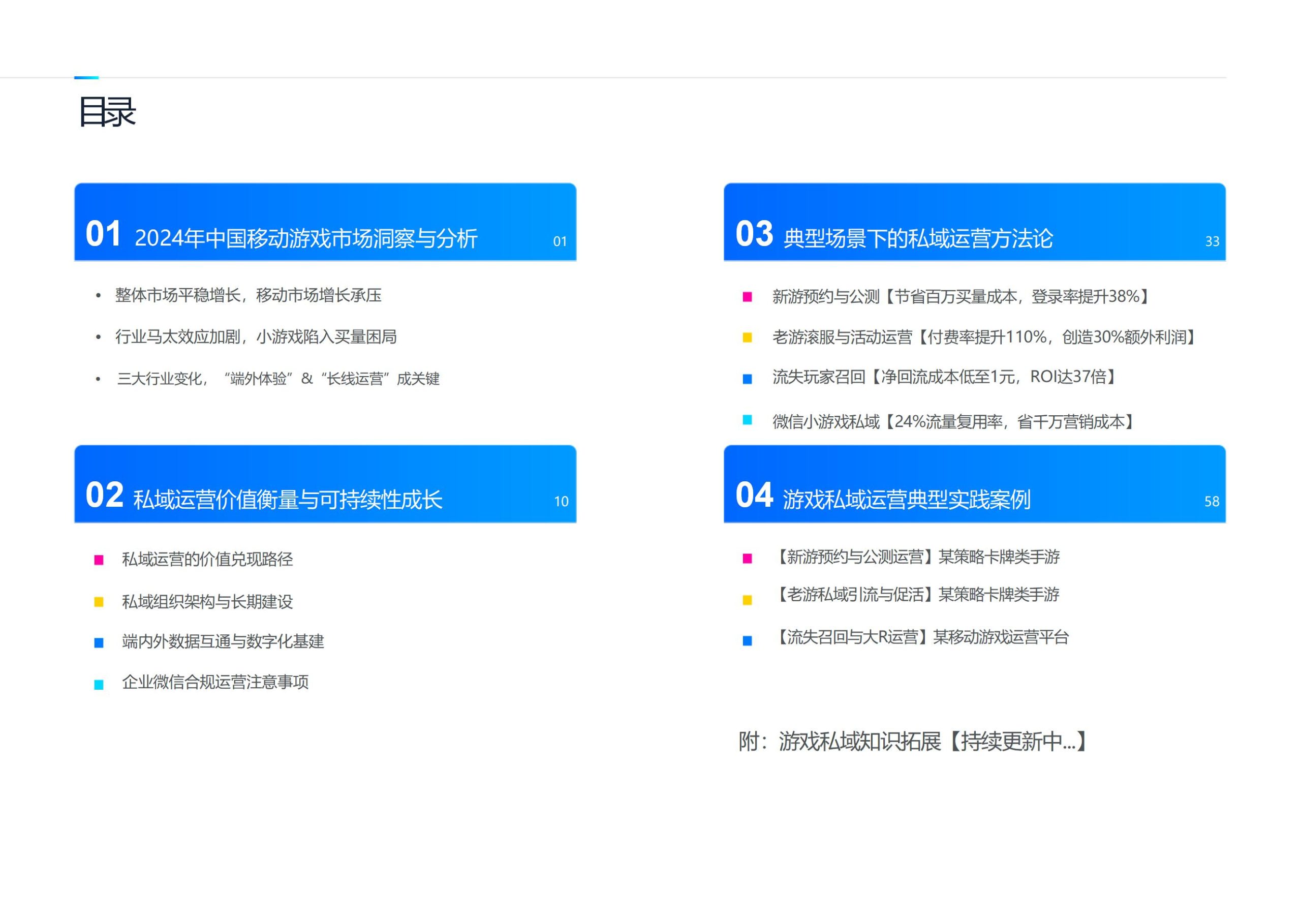This screenshot has width=1301, height=924.
Task: Click the yellow bullet beside 老游滚服与活动运营
Action: tap(748, 337)
